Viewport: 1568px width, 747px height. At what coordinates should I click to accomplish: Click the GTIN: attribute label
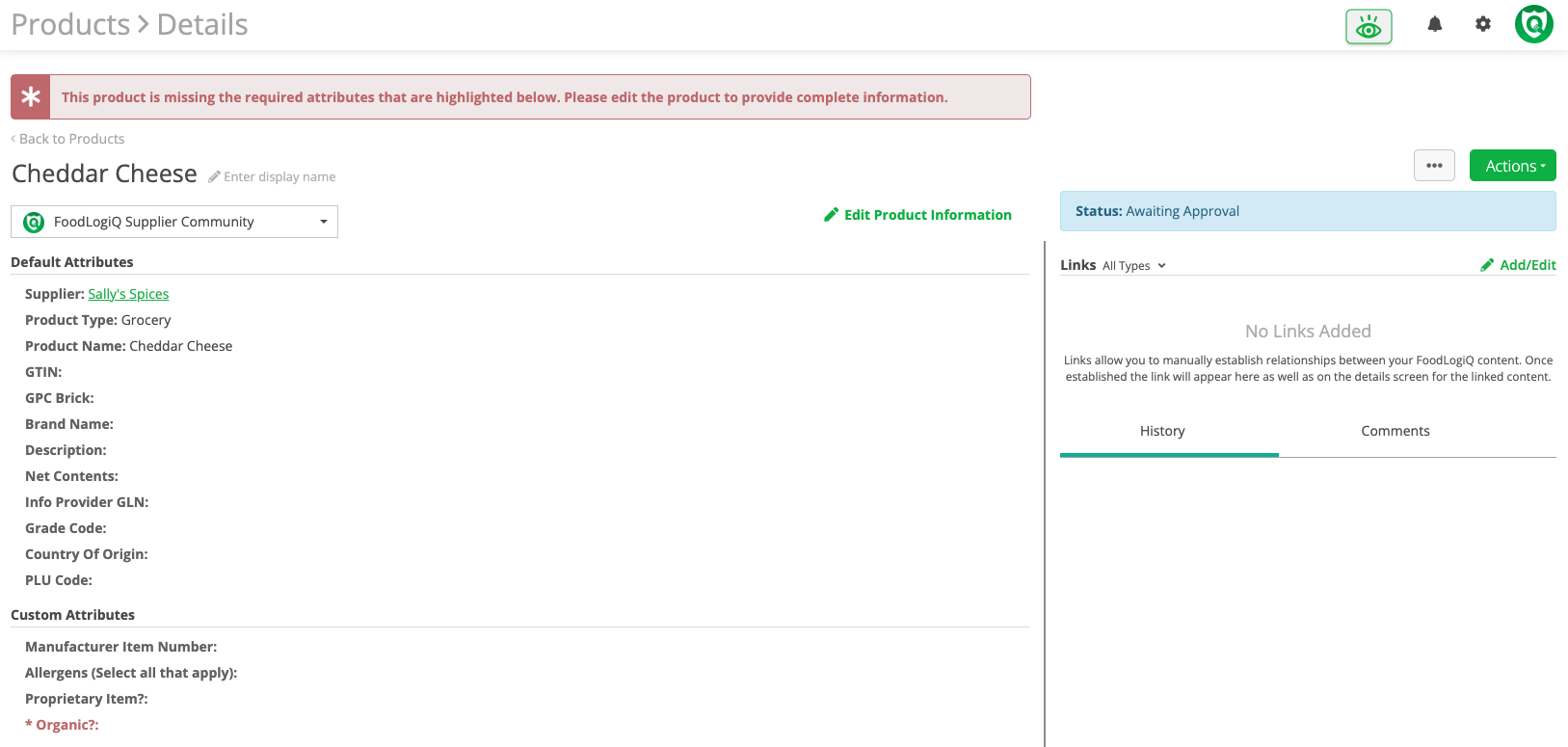[x=43, y=372]
